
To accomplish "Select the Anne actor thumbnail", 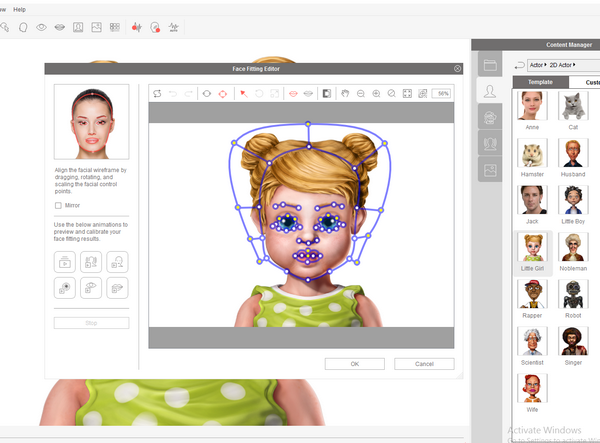I will tap(532, 106).
